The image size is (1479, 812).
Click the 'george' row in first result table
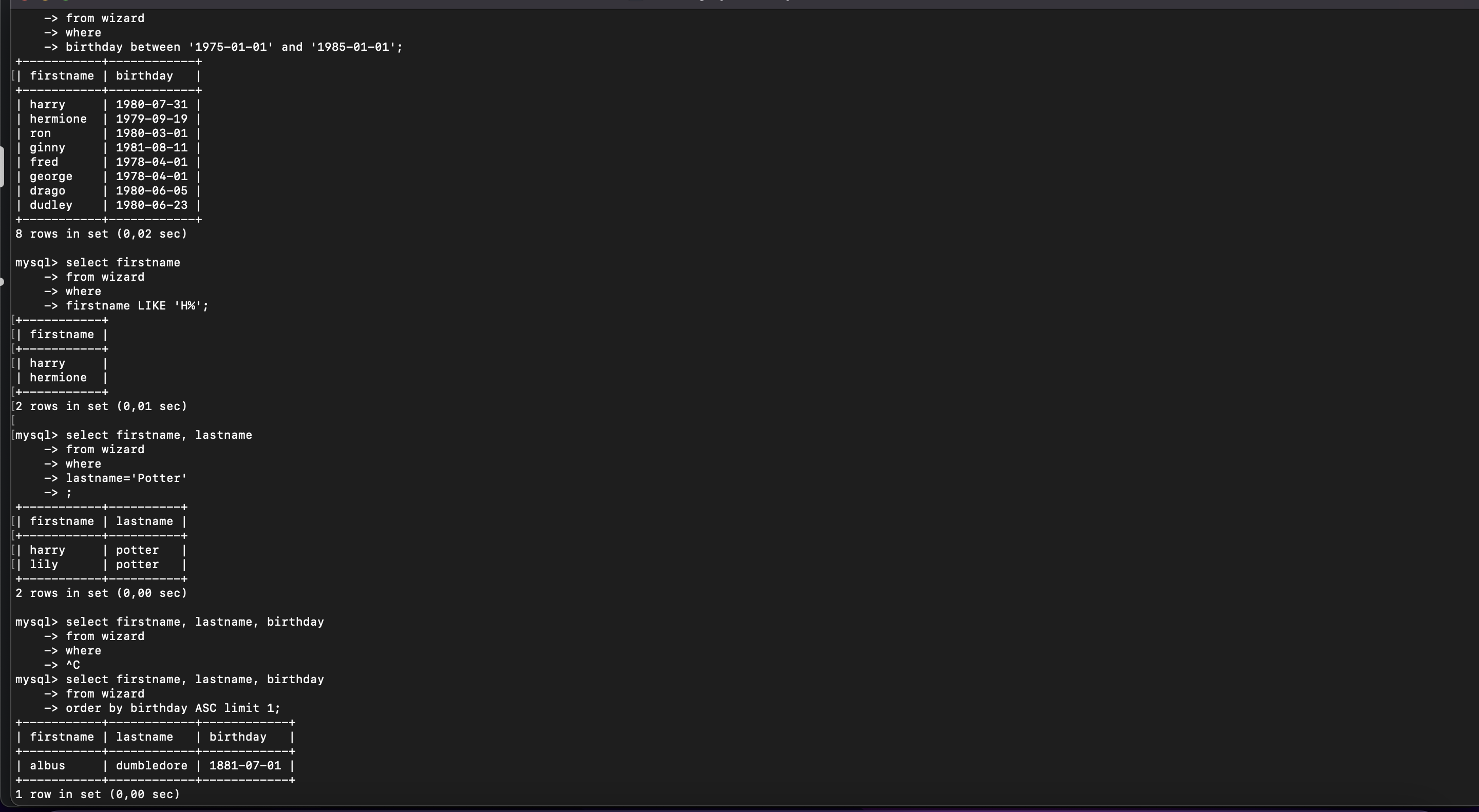click(108, 176)
